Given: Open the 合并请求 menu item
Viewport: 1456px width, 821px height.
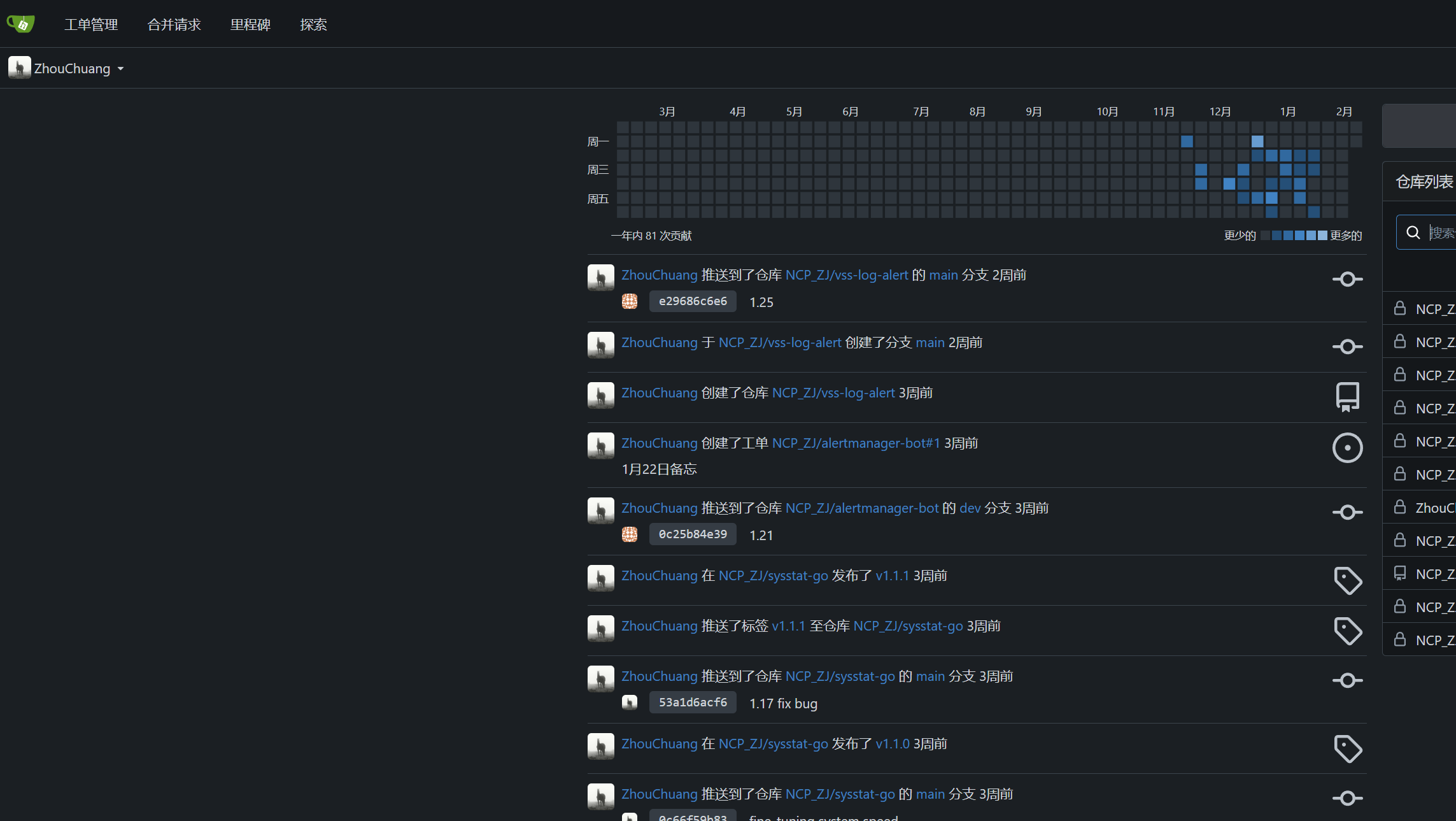Looking at the screenshot, I should (x=174, y=24).
